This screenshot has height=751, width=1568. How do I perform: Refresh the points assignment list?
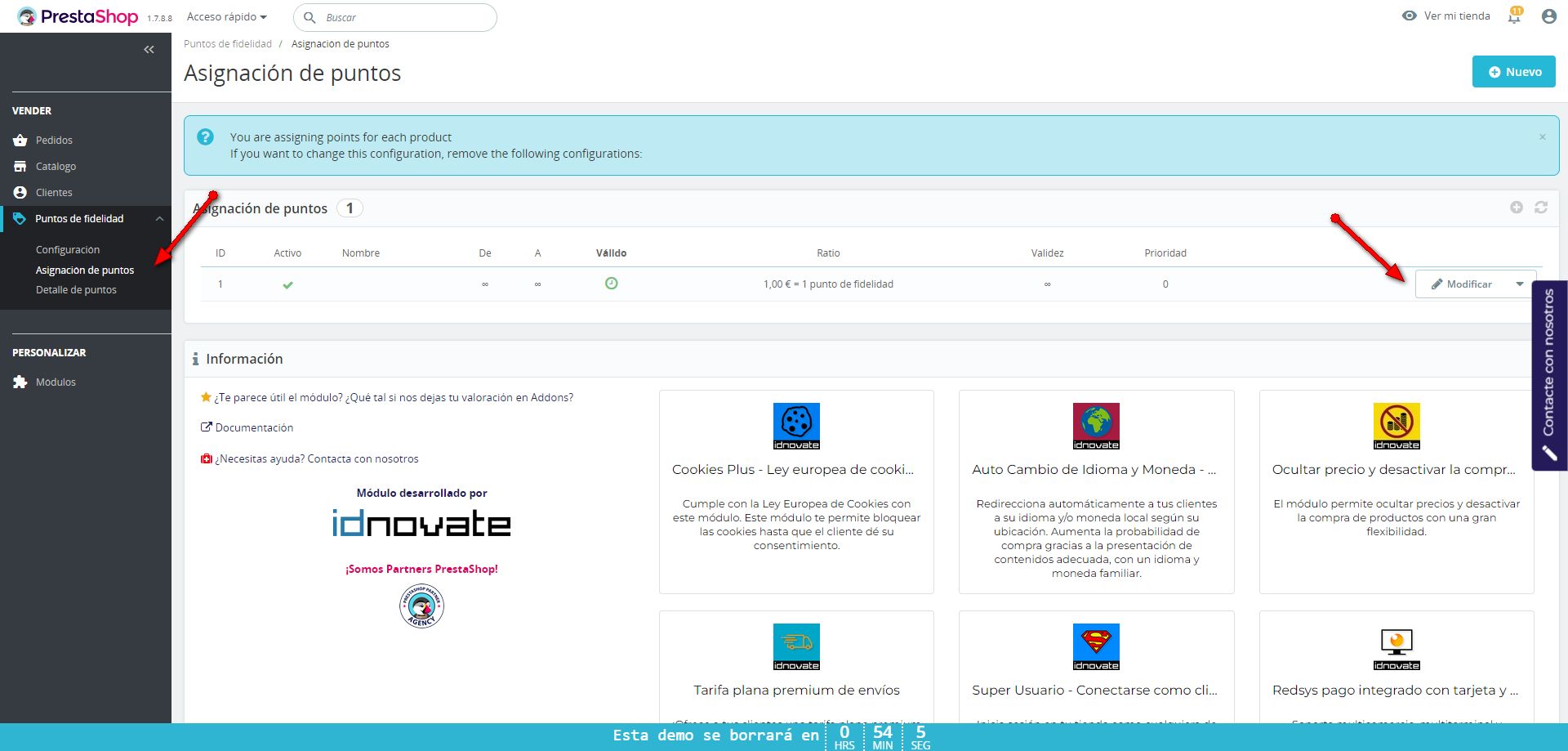click(x=1541, y=208)
